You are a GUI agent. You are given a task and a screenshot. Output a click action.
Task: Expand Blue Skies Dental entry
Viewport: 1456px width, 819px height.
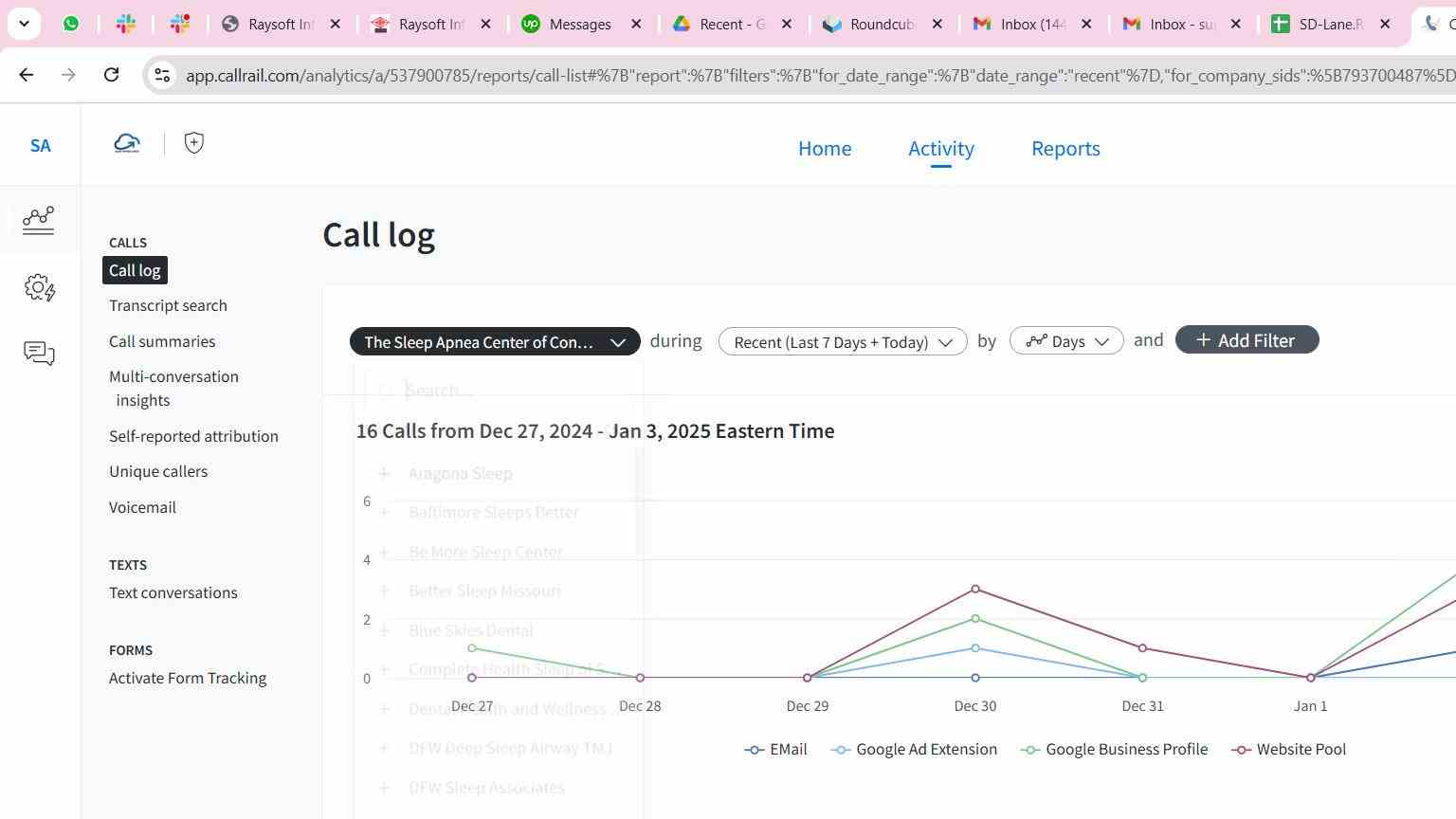click(x=384, y=630)
